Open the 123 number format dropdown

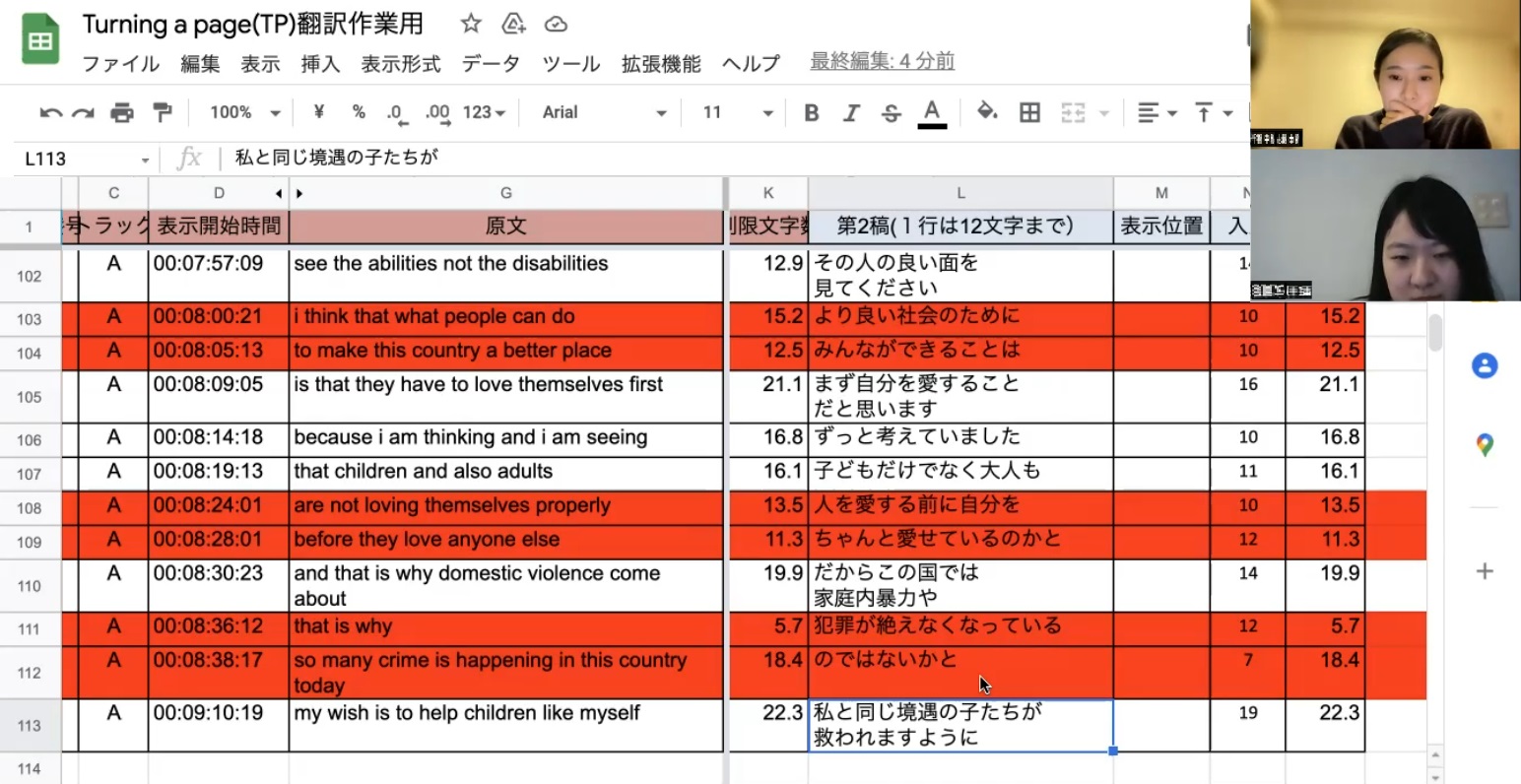coord(484,112)
